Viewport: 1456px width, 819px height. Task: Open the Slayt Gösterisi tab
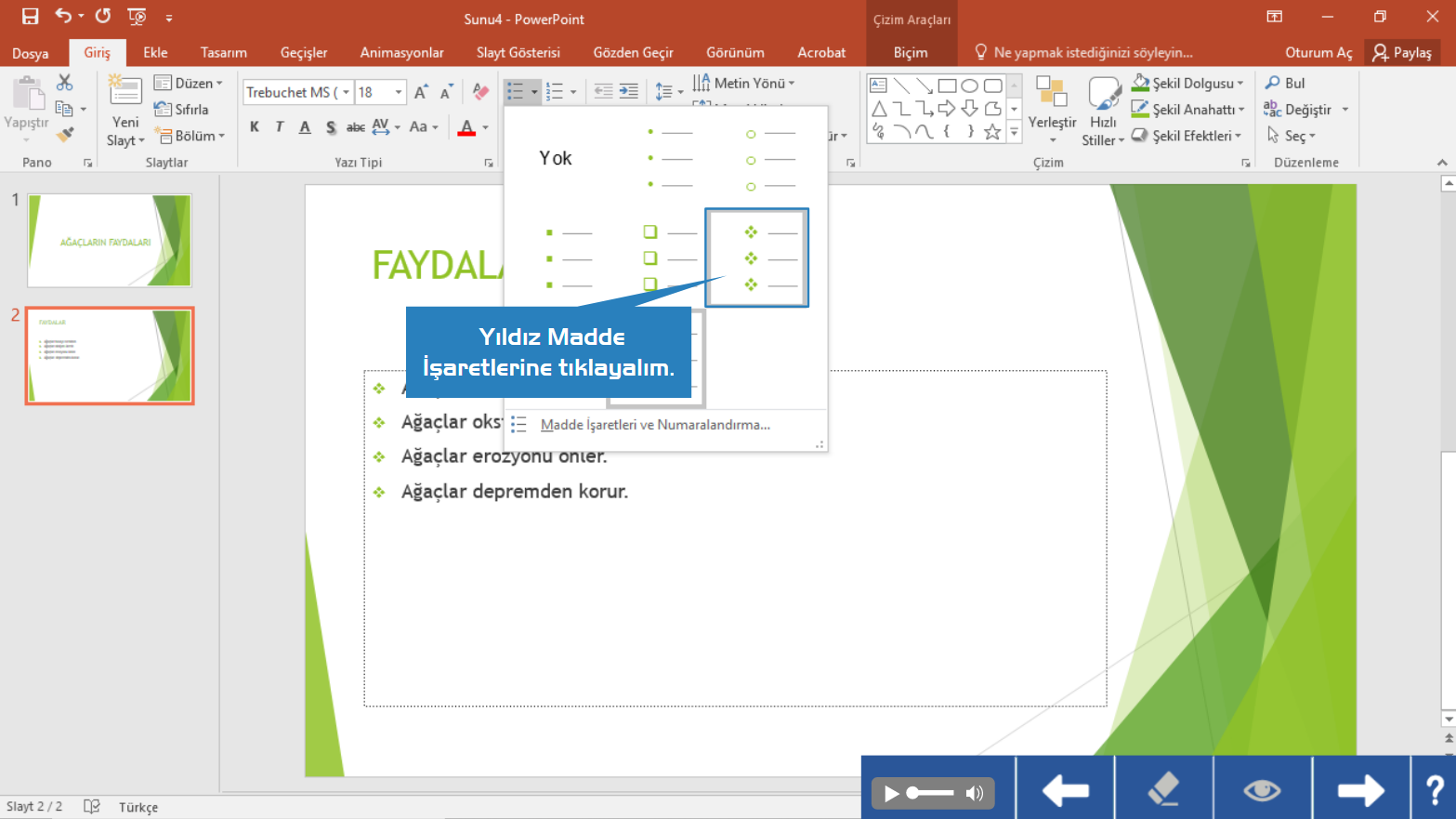(518, 53)
